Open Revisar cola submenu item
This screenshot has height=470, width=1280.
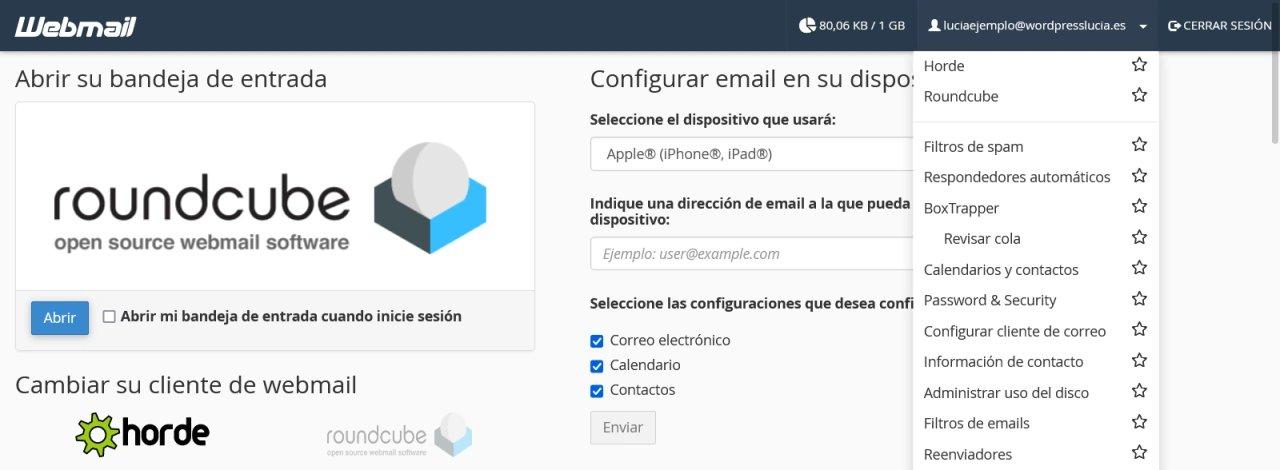click(982, 239)
